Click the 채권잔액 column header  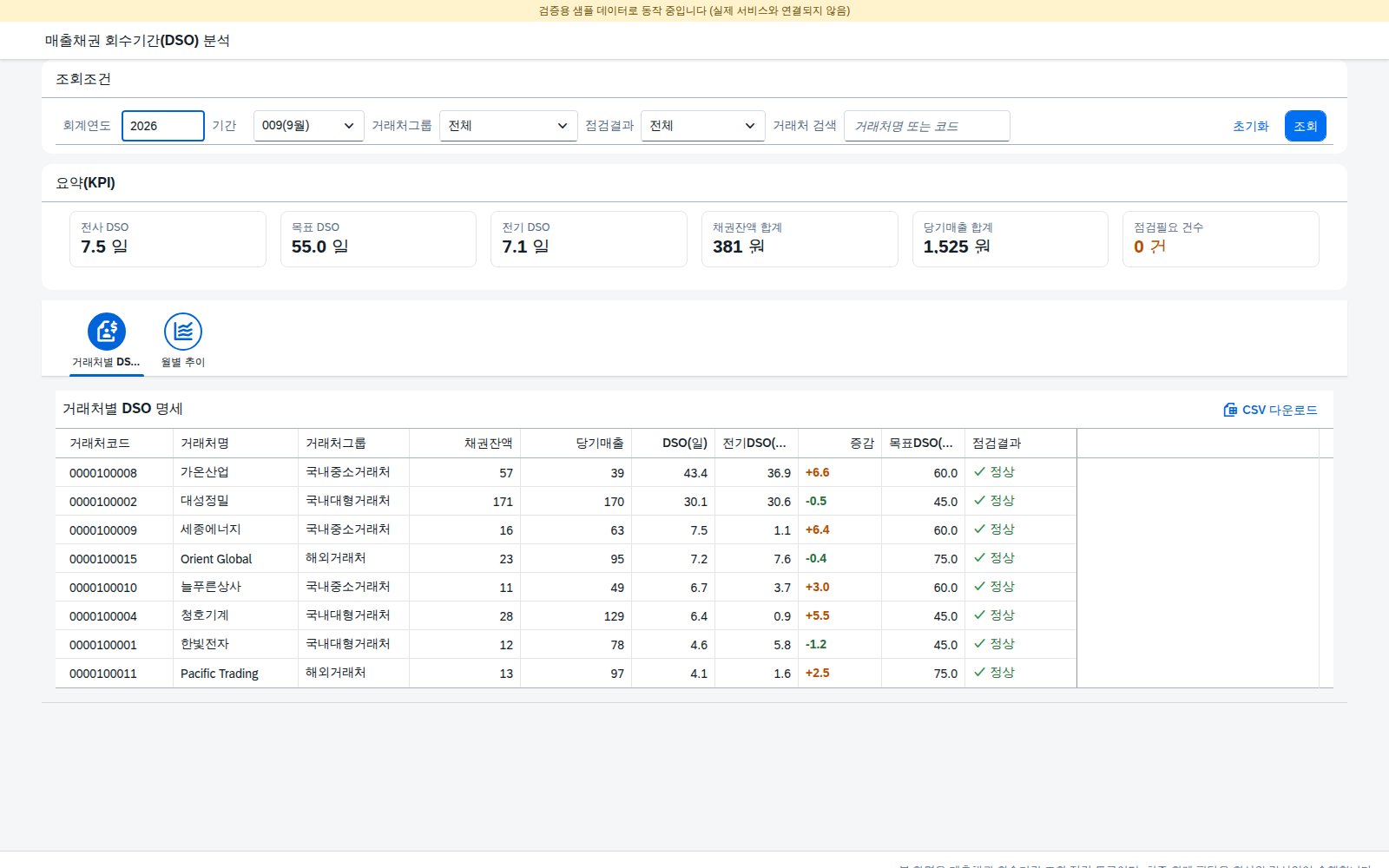point(465,444)
